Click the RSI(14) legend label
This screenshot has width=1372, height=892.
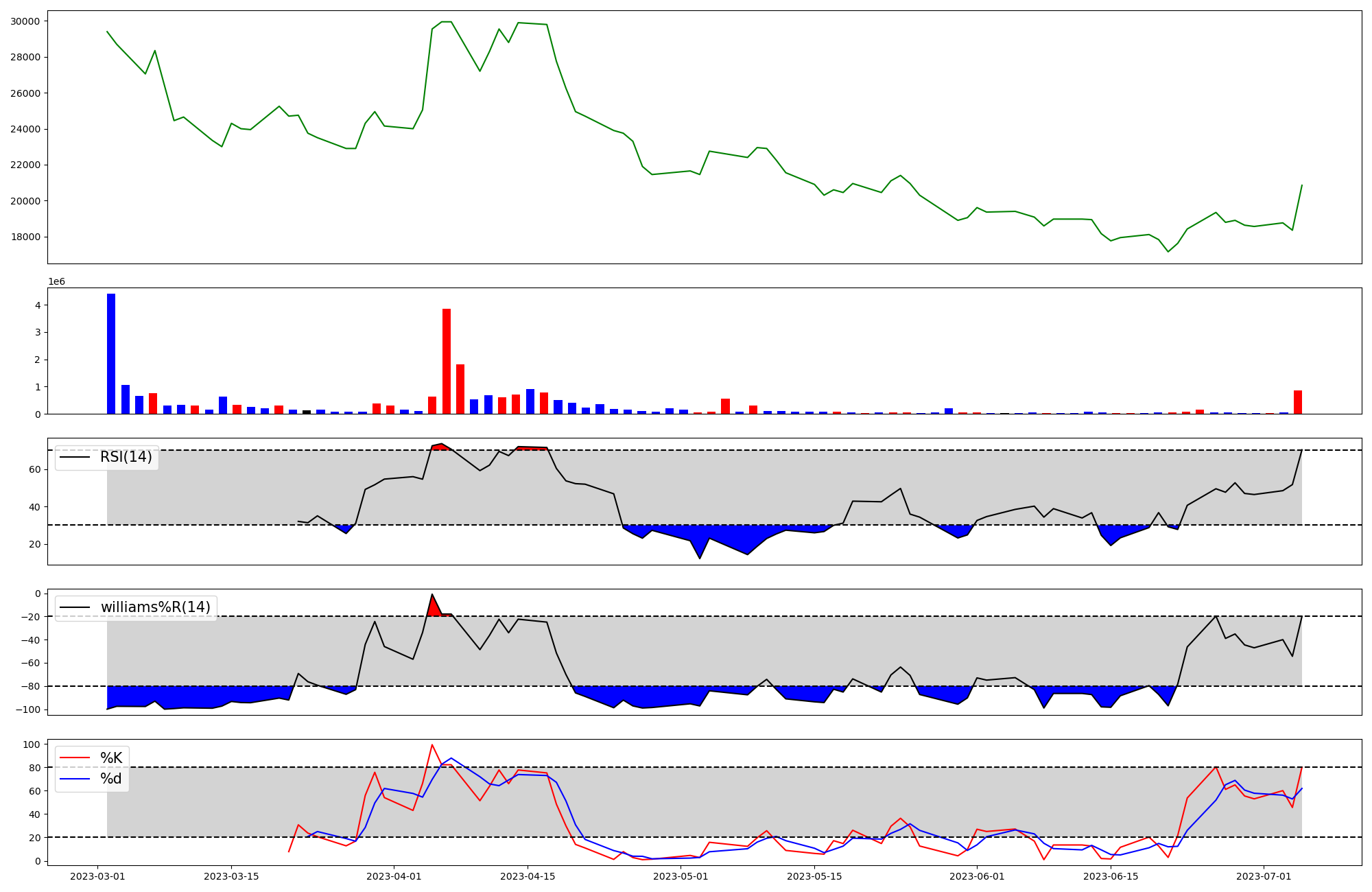(126, 457)
